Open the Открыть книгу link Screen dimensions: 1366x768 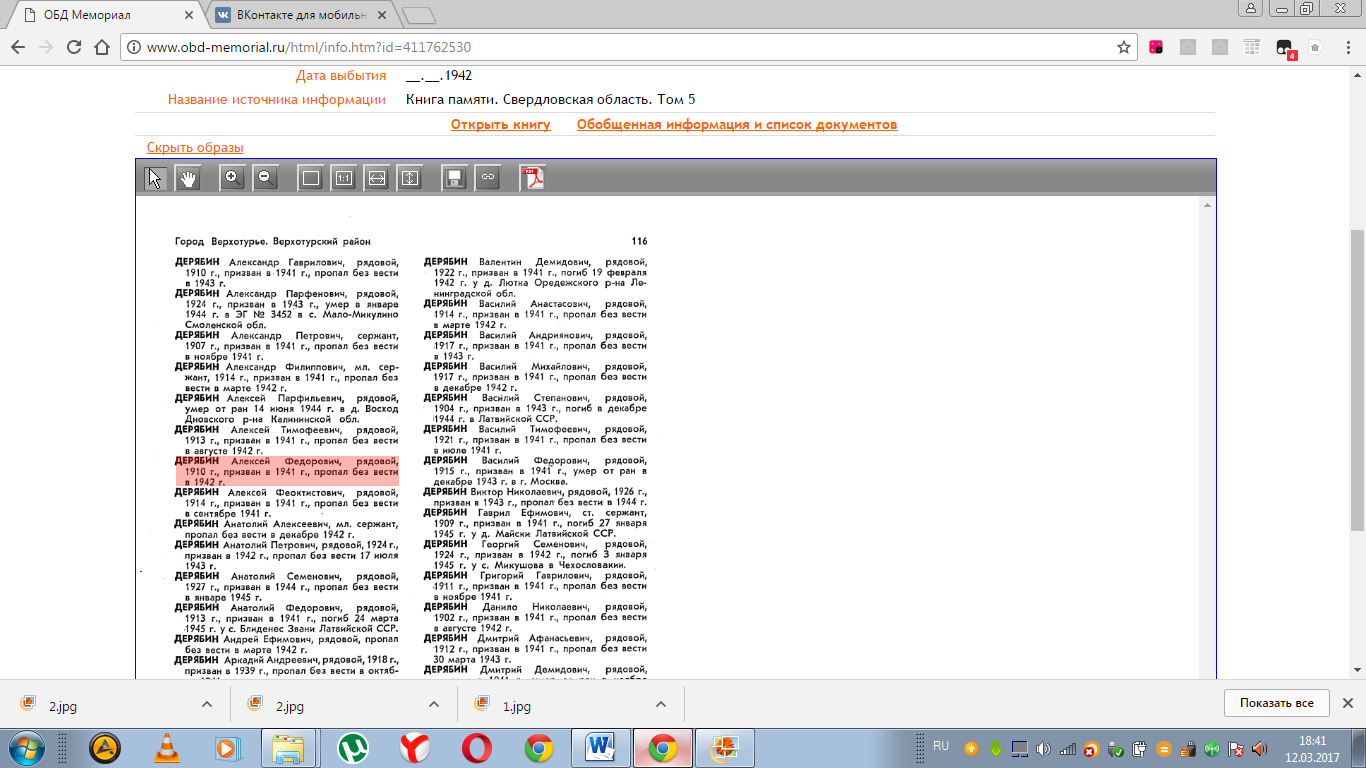[x=501, y=125]
